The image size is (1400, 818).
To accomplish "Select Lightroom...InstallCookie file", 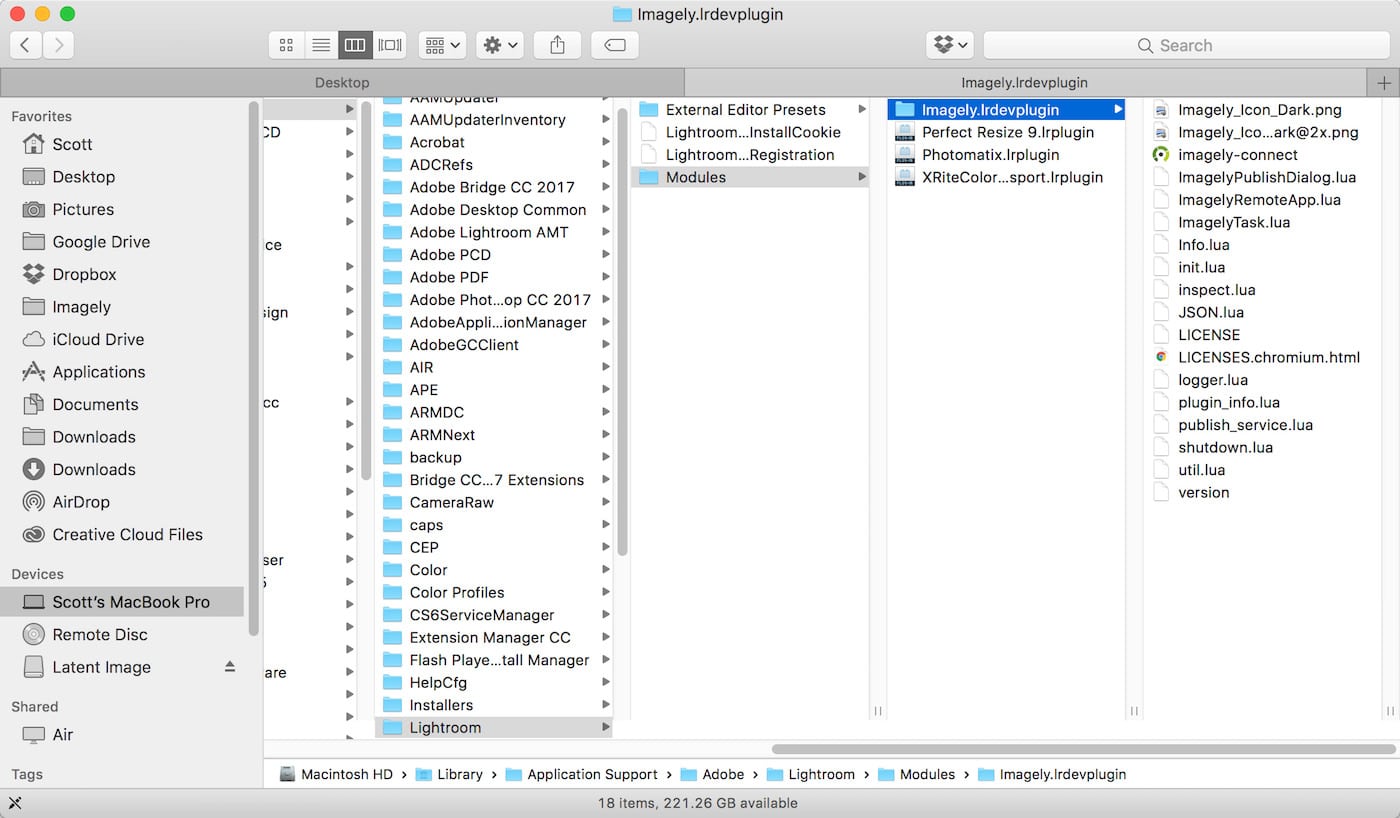I will click(x=740, y=132).
